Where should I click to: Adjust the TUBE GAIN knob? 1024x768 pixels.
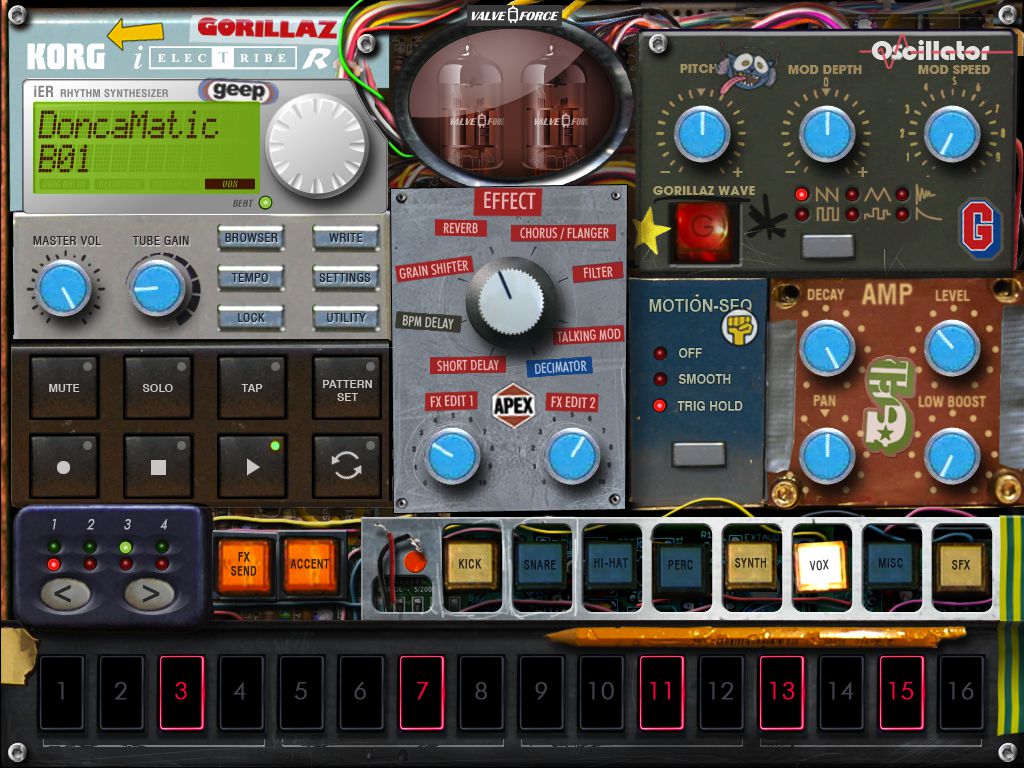tap(157, 287)
